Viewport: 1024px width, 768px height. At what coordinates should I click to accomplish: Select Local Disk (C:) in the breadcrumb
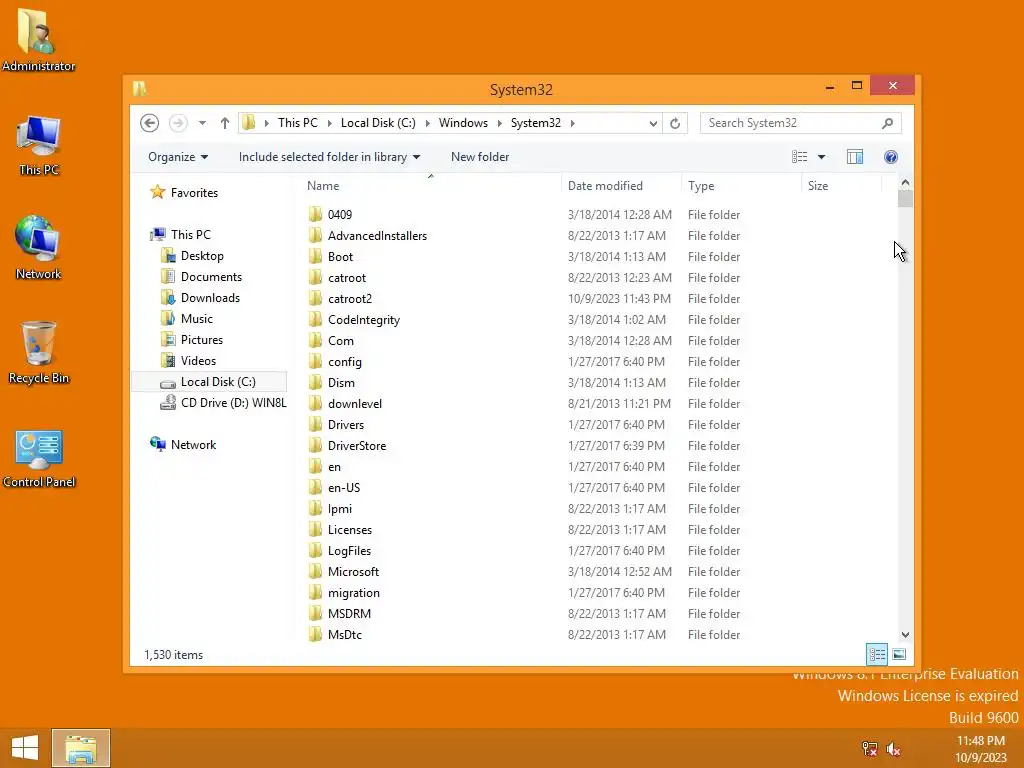pos(378,123)
